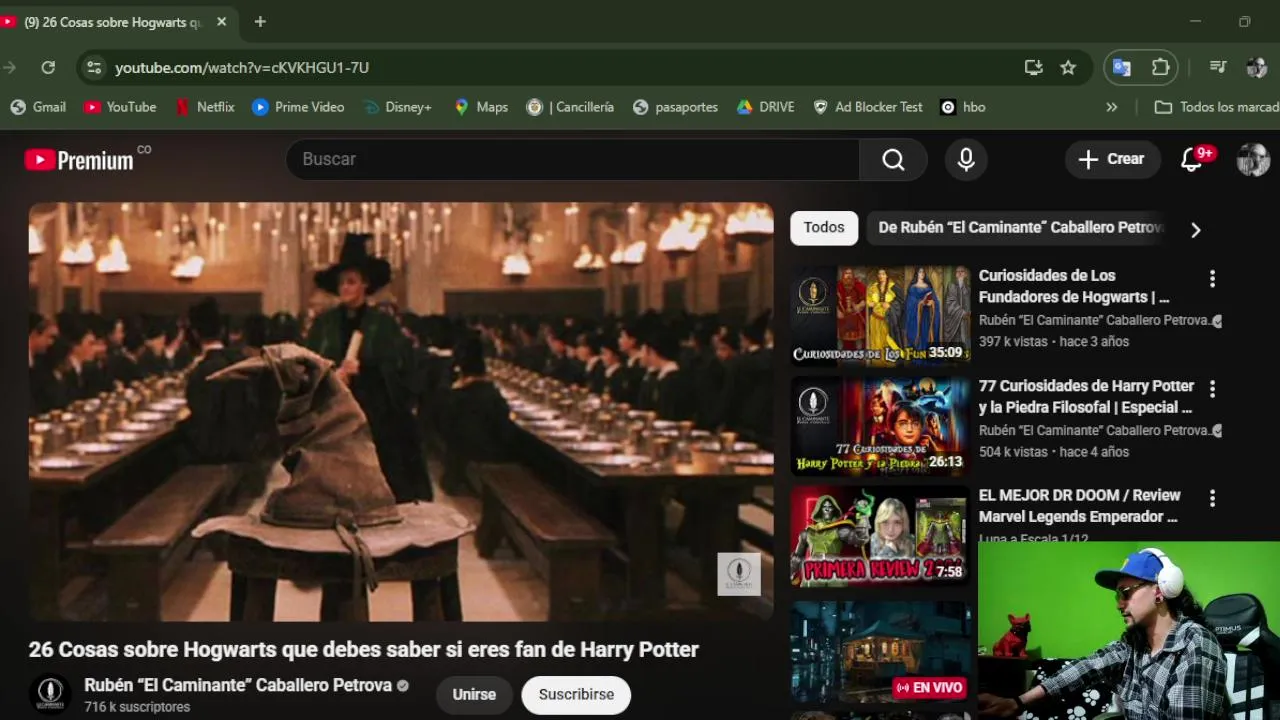This screenshot has height=720, width=1280.
Task: Open the hbo bookmark
Action: point(963,107)
